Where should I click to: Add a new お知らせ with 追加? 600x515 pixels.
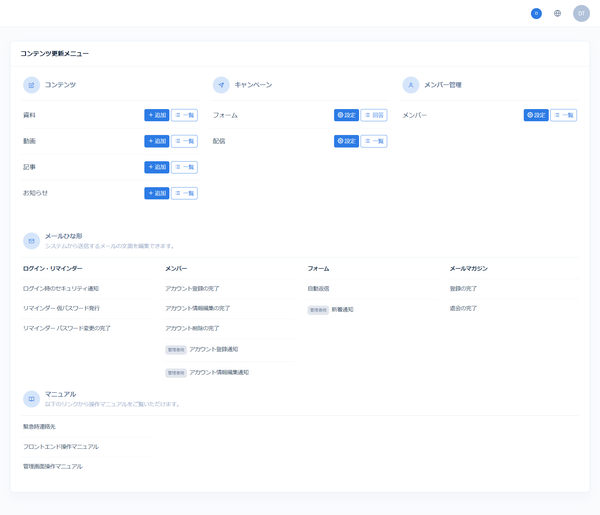pos(157,193)
